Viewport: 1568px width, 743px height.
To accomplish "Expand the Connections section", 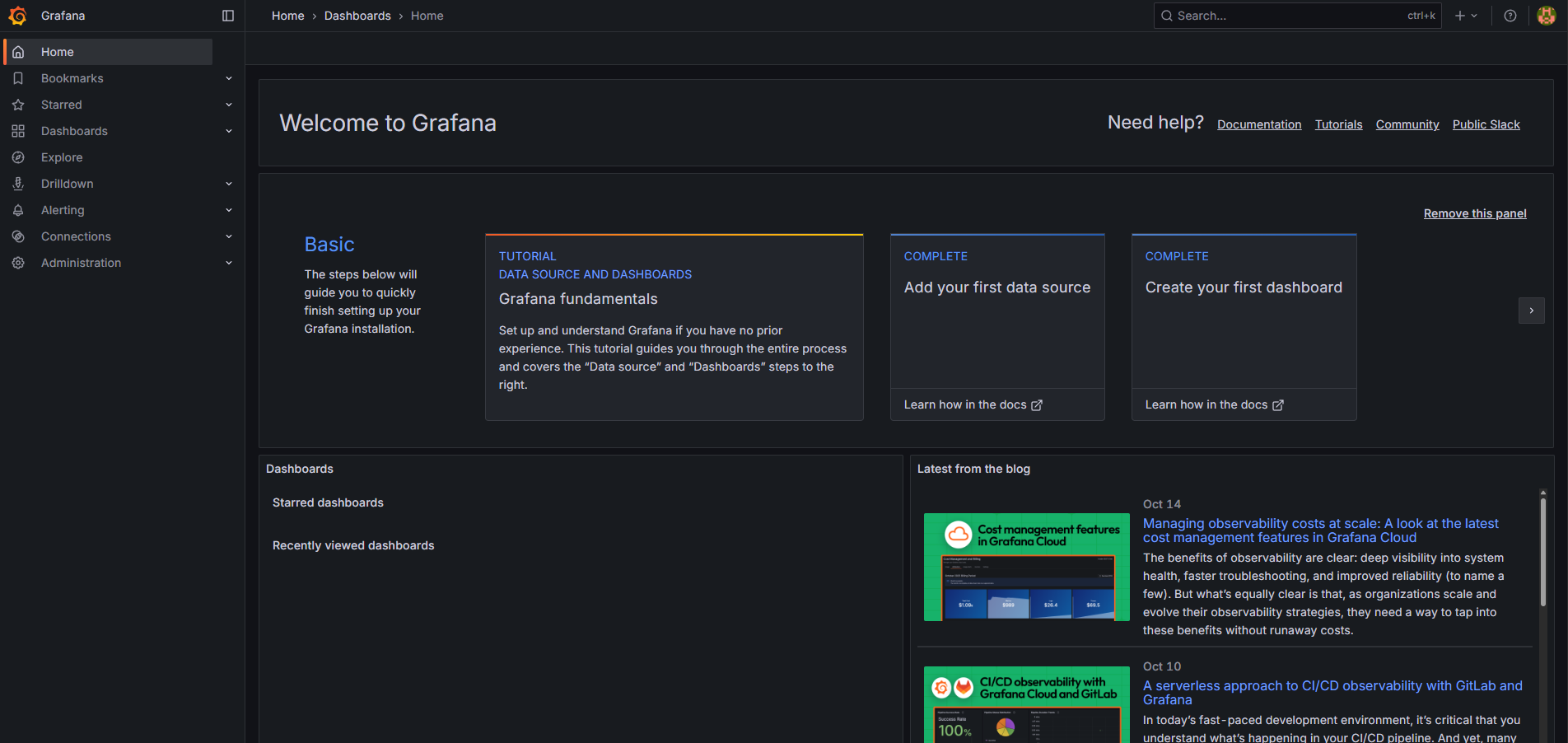I will [229, 236].
